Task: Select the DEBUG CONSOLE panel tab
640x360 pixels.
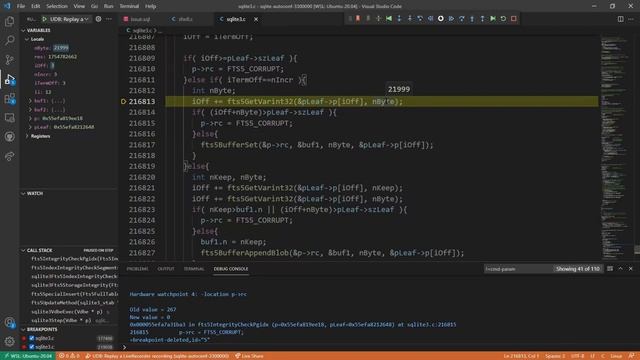Action: 231,269
